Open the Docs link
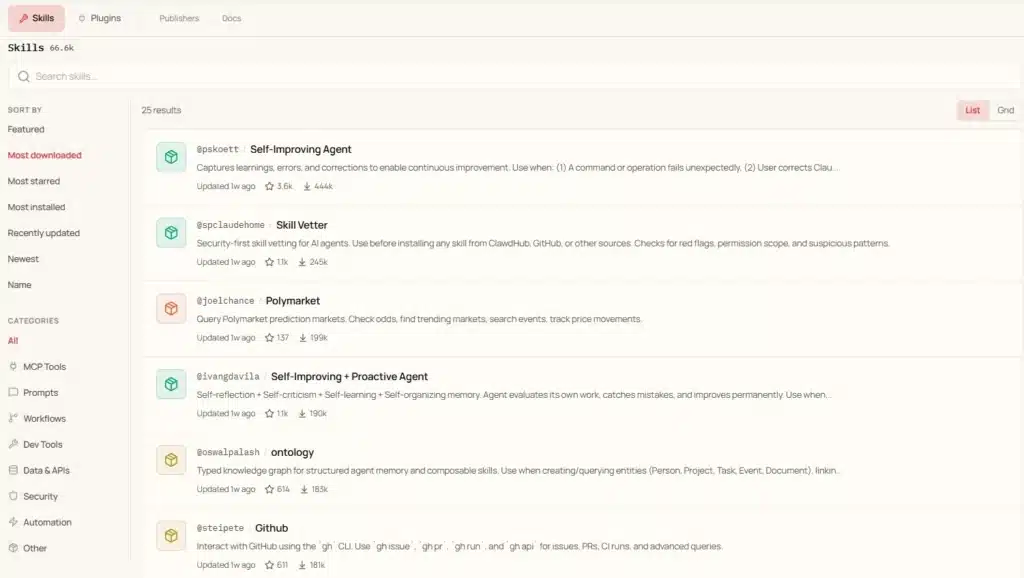The width and height of the screenshot is (1024, 578). pyautogui.click(x=231, y=18)
